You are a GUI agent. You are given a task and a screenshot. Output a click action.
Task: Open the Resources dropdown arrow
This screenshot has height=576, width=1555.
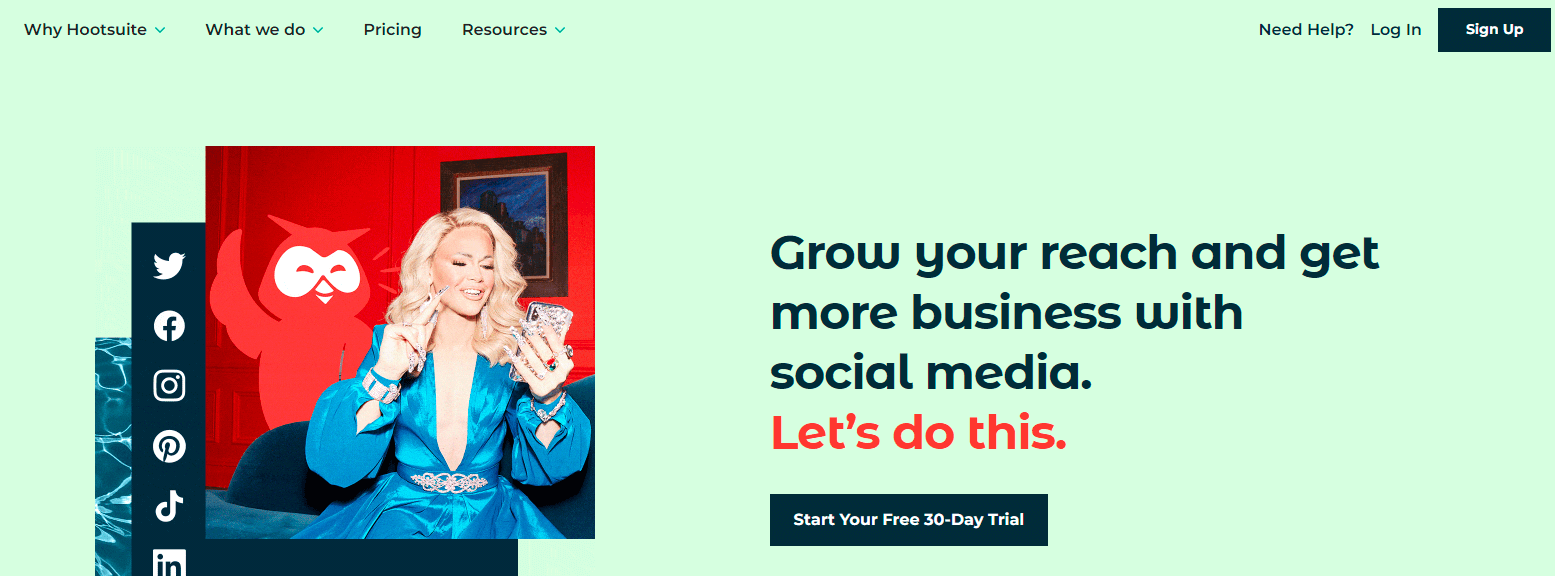click(x=560, y=30)
